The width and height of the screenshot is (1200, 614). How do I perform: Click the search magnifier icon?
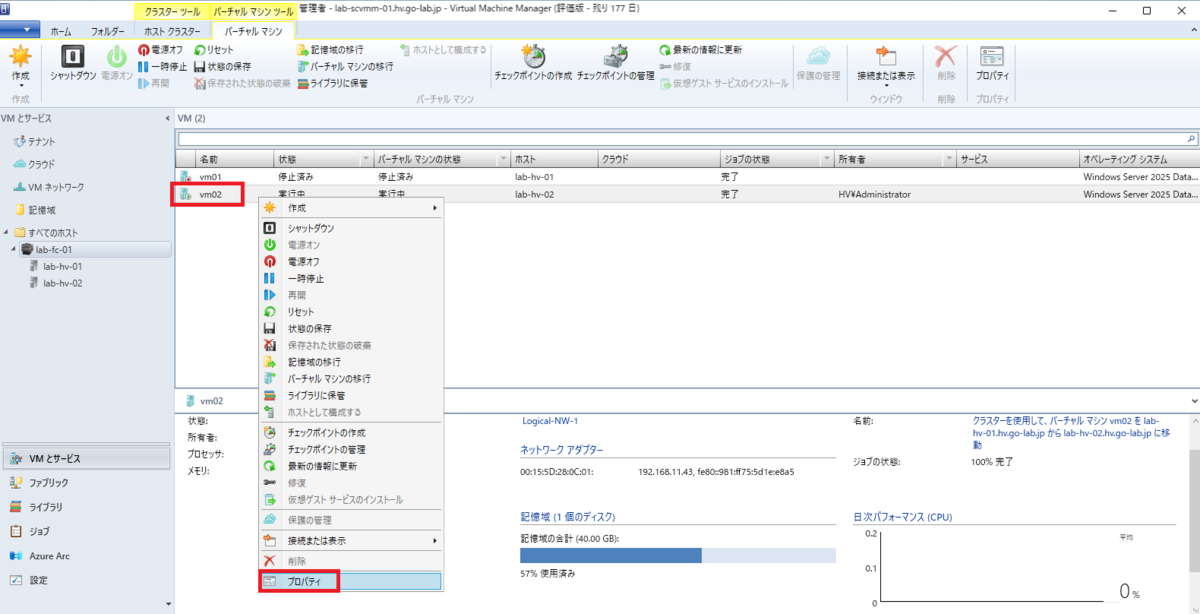(1190, 139)
